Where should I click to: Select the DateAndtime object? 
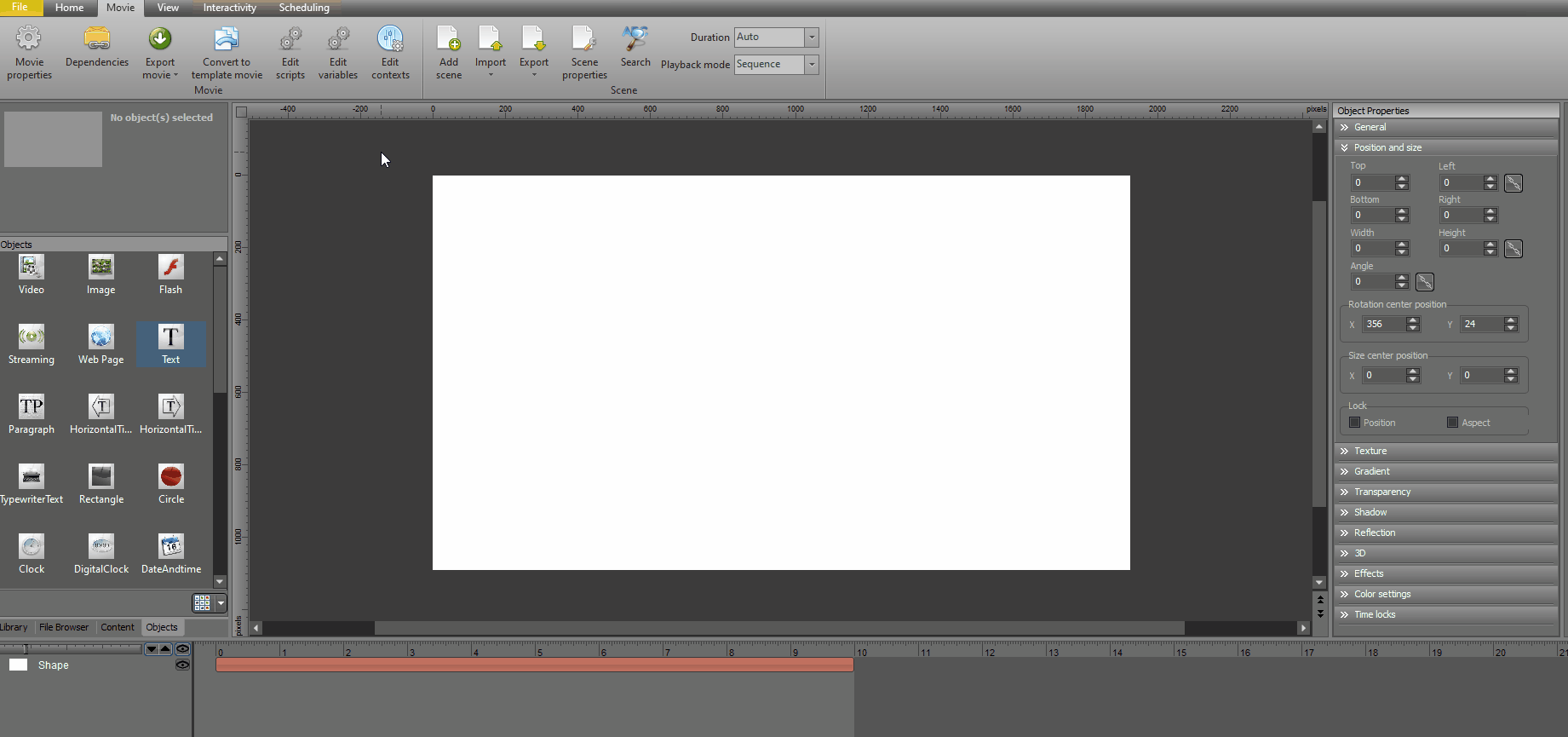(x=170, y=554)
